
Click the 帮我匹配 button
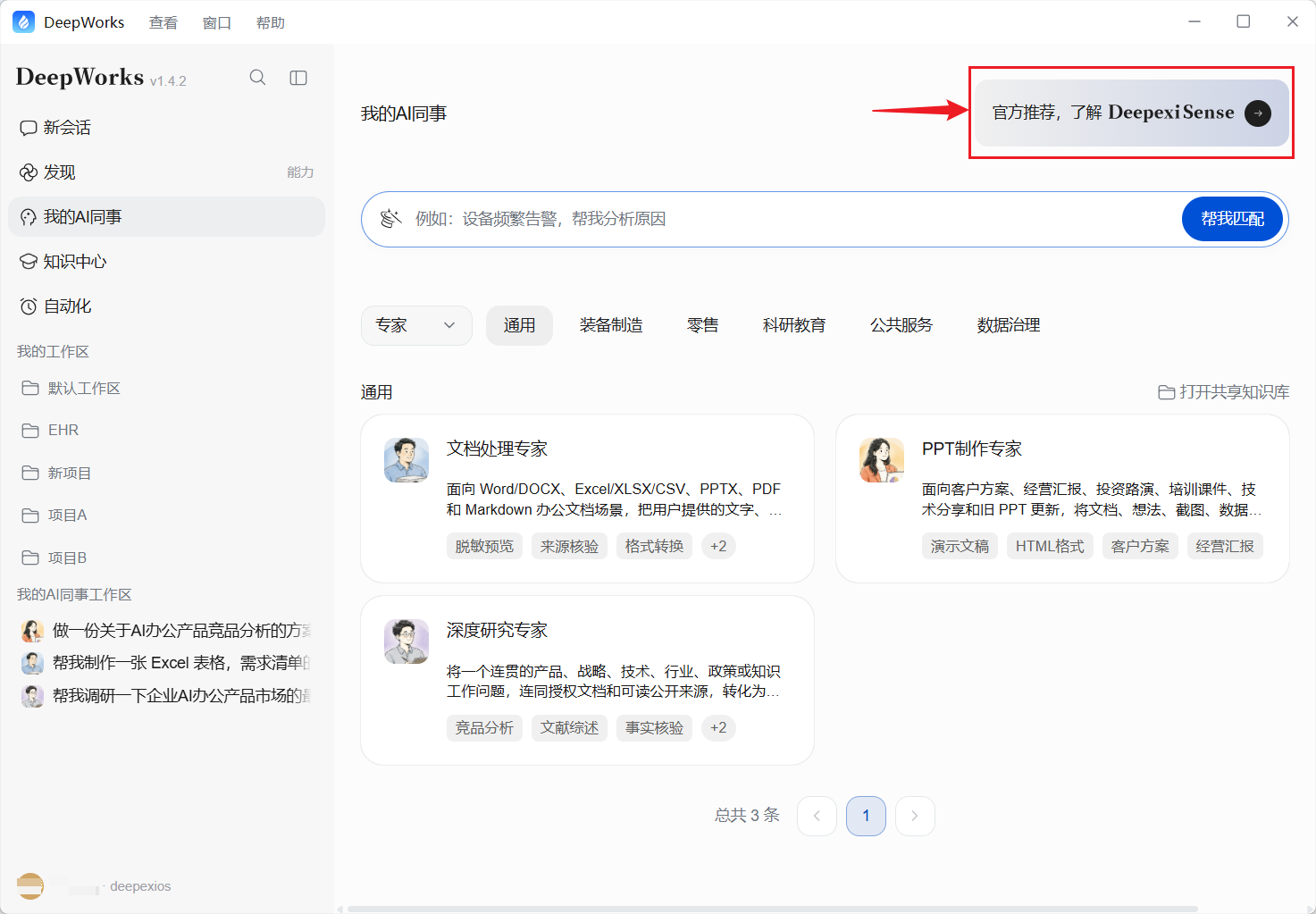1232,219
